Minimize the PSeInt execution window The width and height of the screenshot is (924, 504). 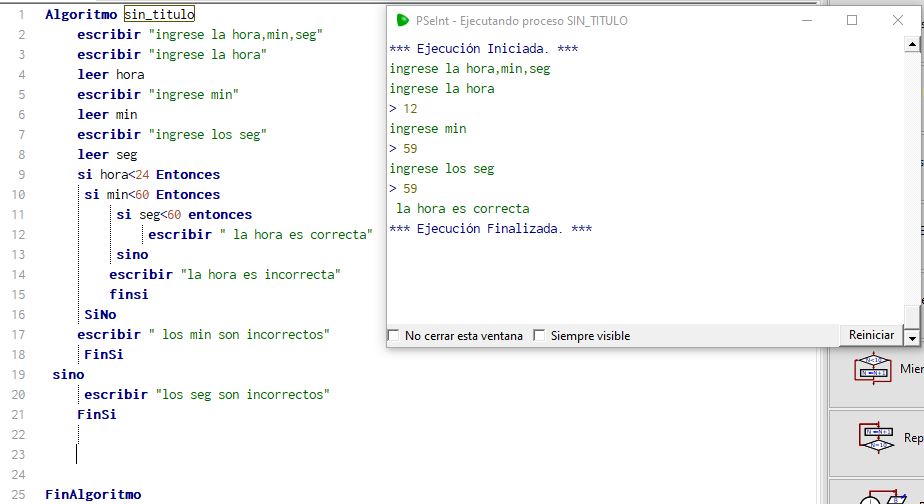tap(806, 20)
